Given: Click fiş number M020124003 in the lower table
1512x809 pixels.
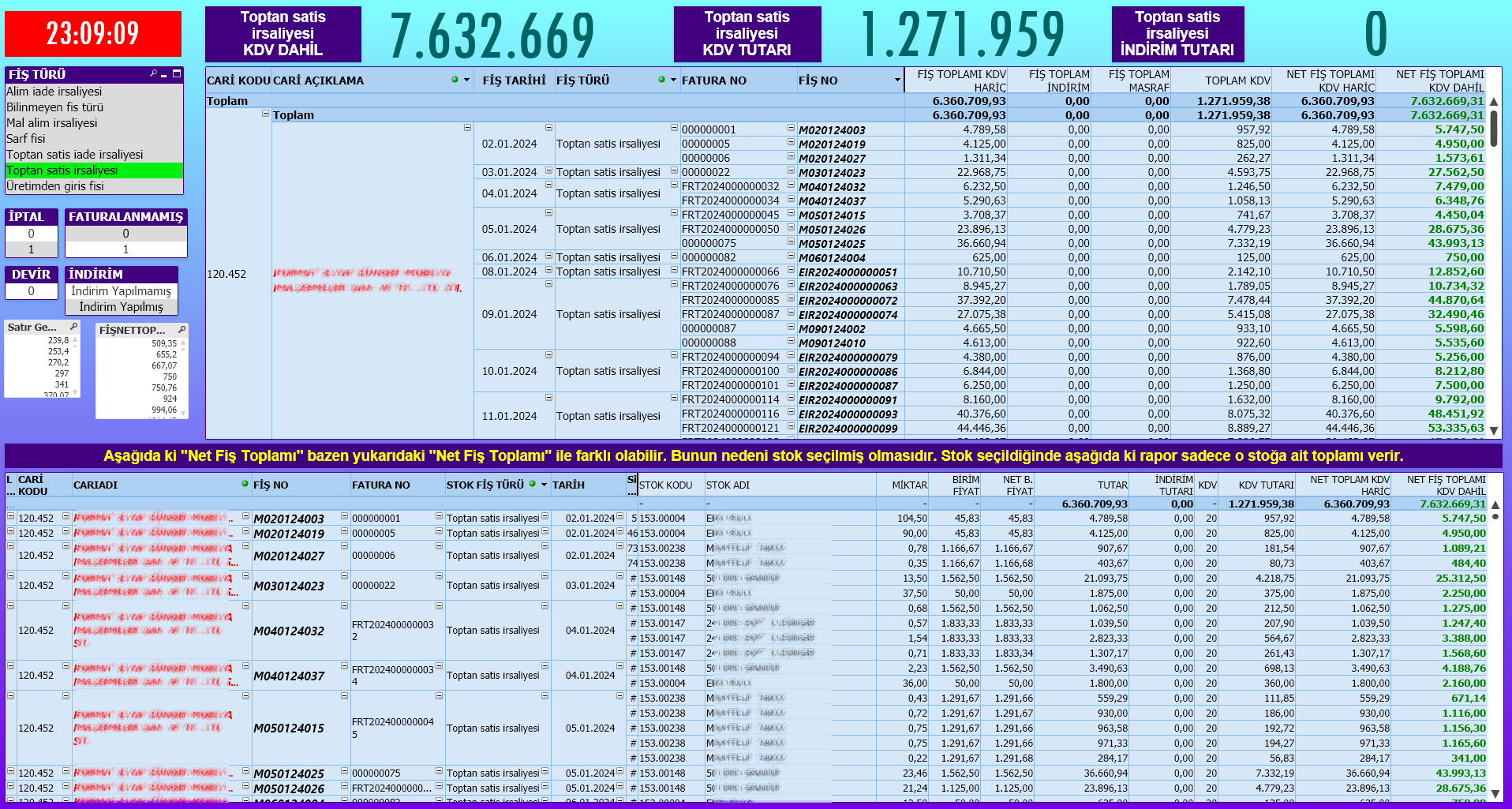Looking at the screenshot, I should (x=289, y=519).
